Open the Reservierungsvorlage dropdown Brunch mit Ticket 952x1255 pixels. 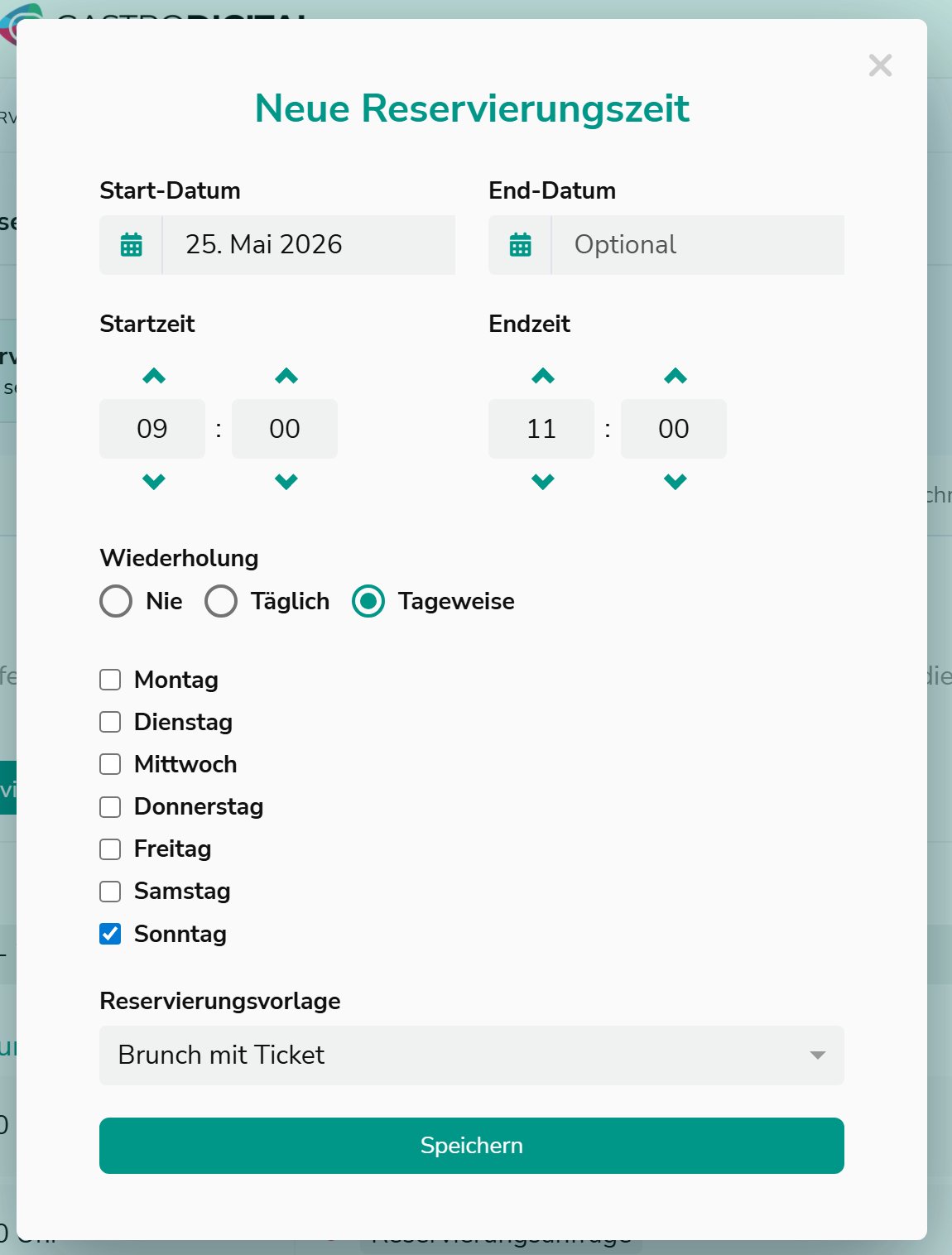coord(472,1055)
